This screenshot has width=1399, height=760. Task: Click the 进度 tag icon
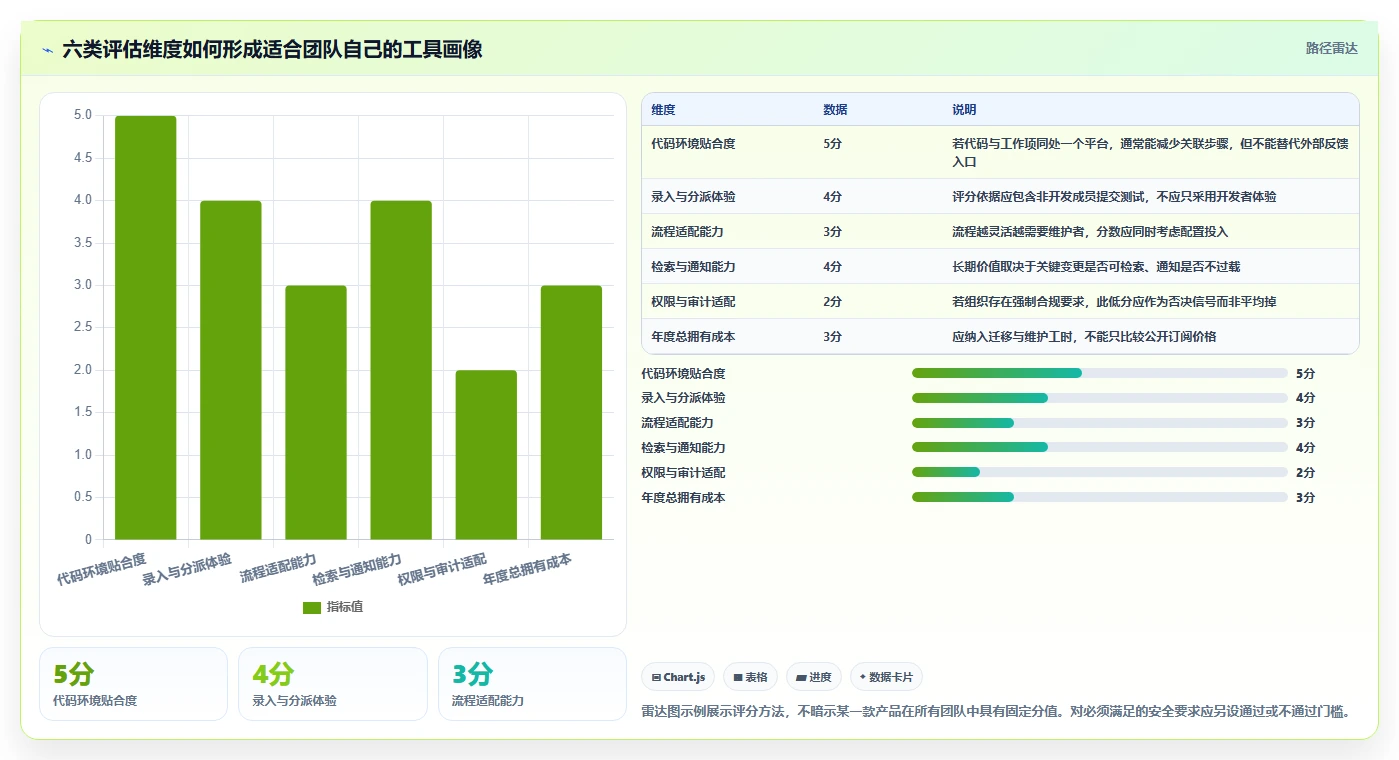click(801, 678)
